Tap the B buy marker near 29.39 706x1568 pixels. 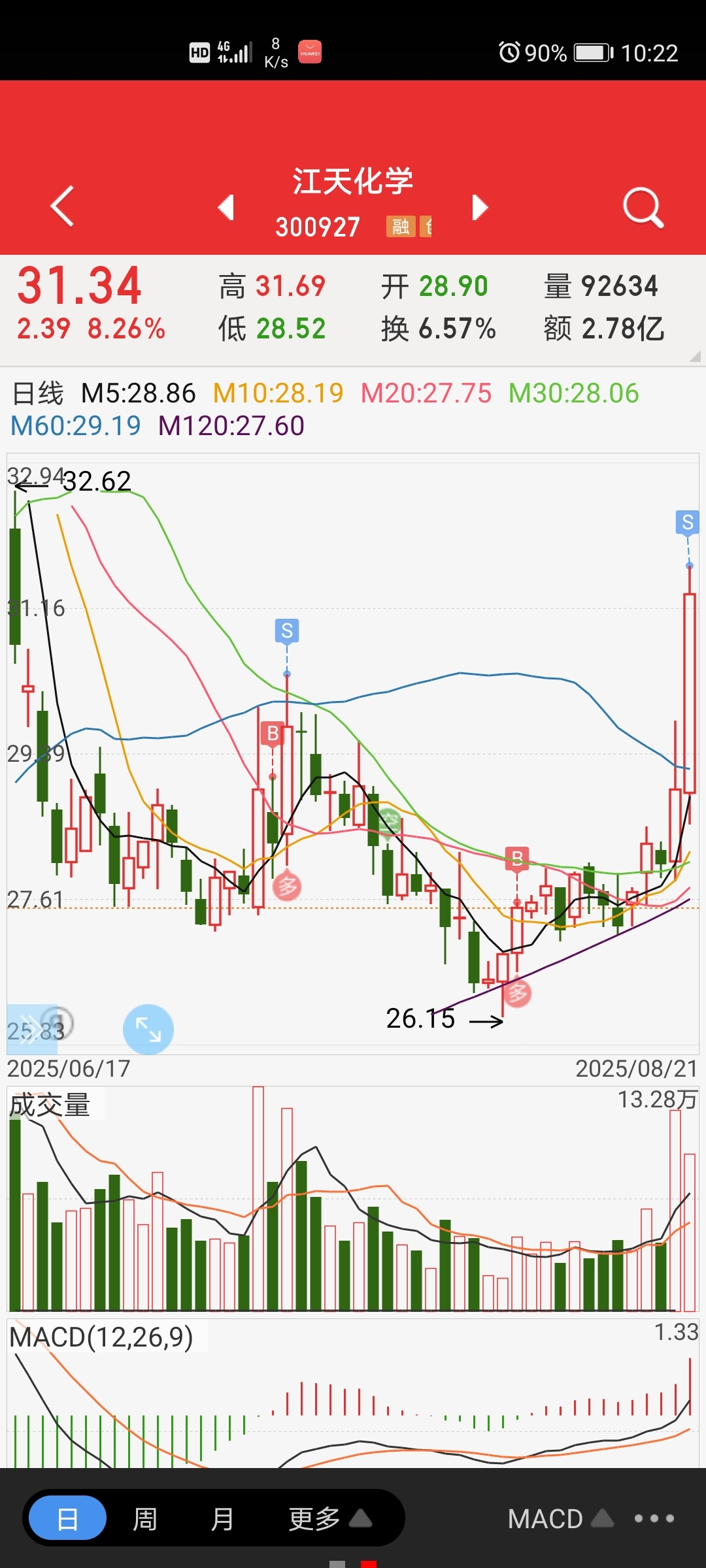(x=273, y=733)
